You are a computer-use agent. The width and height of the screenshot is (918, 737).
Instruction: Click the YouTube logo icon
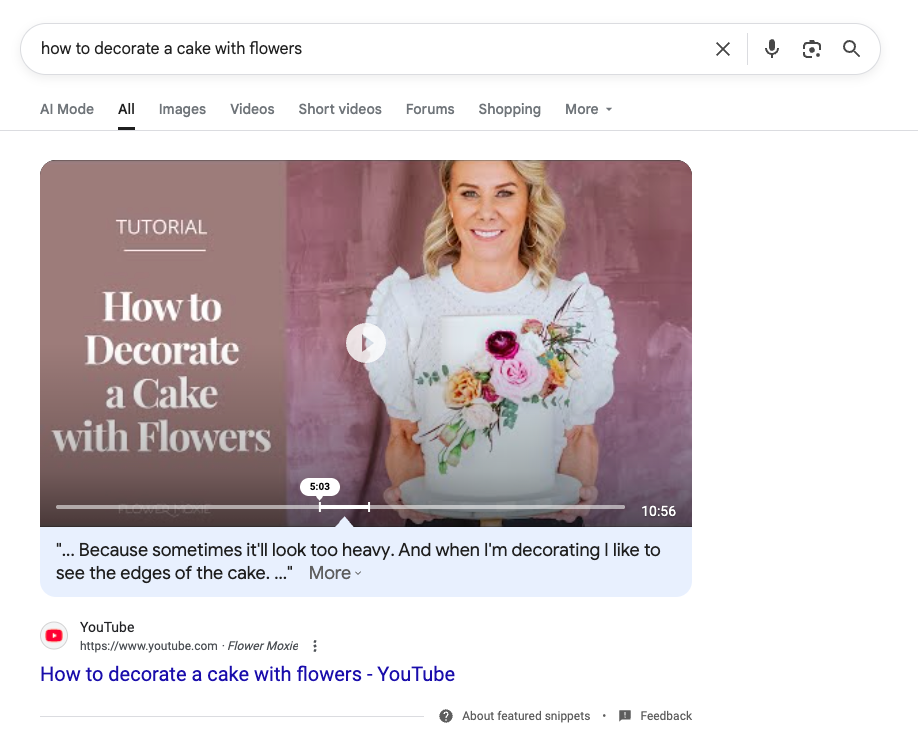pos(54,635)
